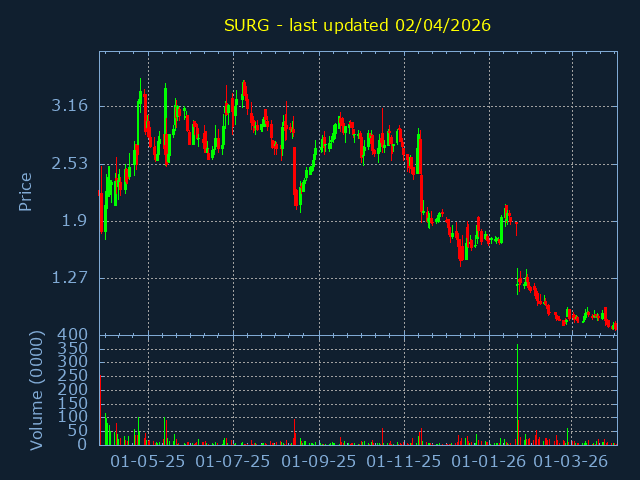Click the 01-09-25 date axis label
640x480 pixels.
pos(319,462)
